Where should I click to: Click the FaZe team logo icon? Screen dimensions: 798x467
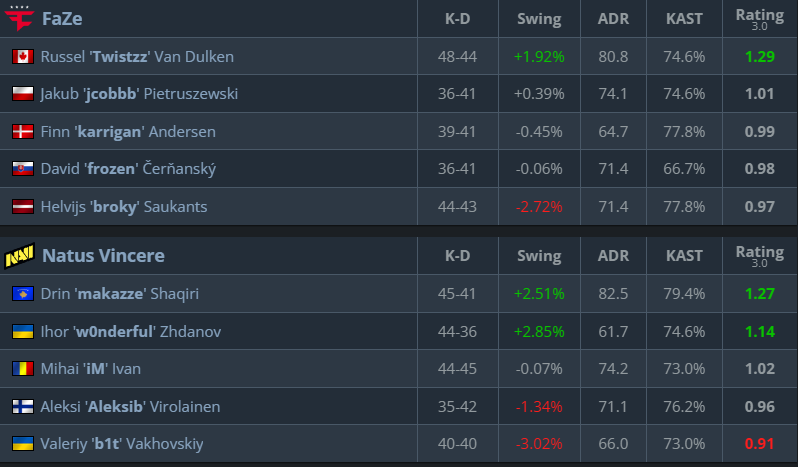pos(19,19)
